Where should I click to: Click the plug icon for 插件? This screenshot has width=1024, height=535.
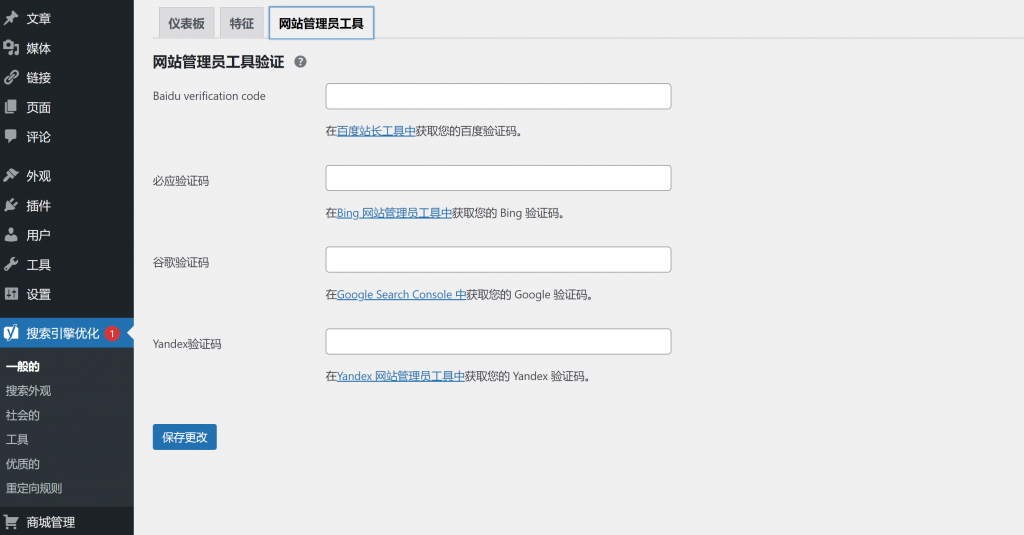click(x=11, y=205)
